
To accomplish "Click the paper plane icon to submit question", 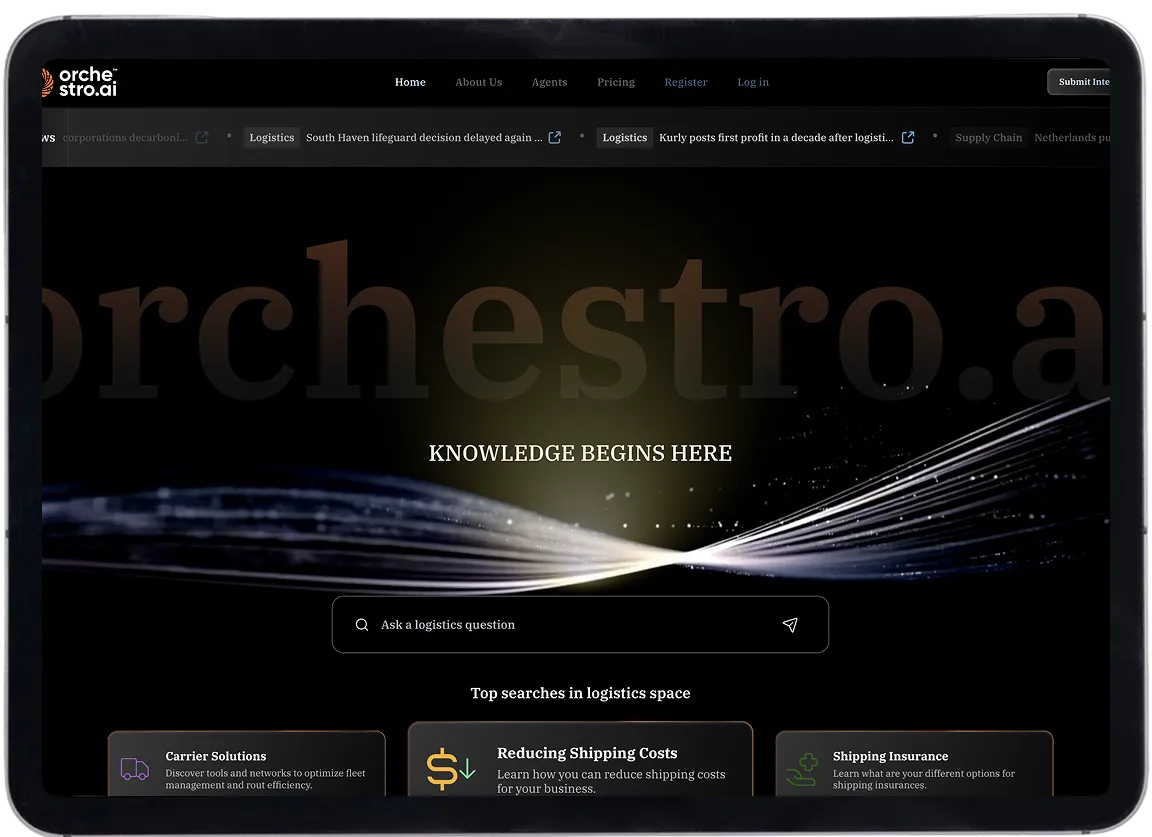I will pos(790,624).
